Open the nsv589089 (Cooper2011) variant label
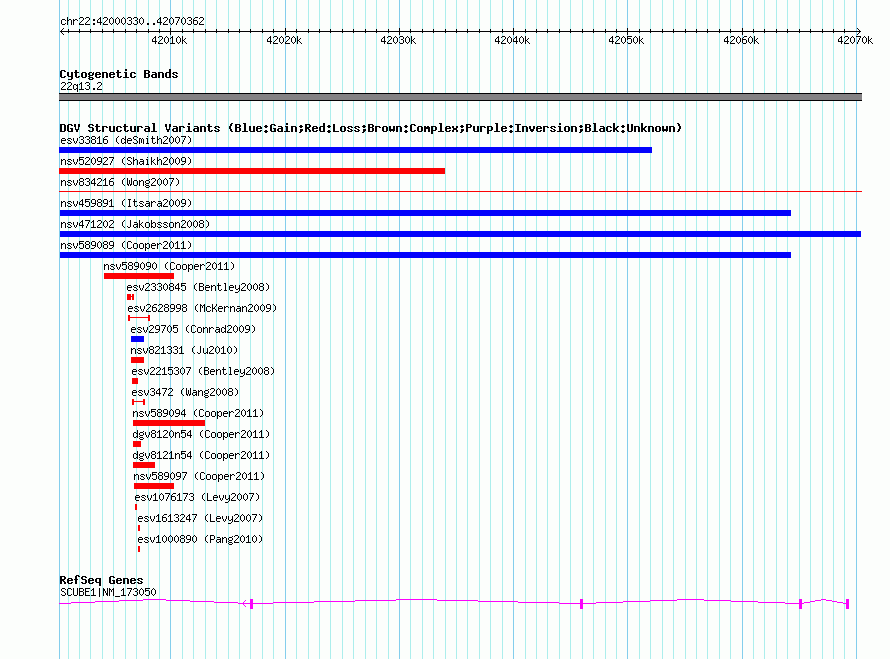Screen dimensions: 890x659 [x=125, y=245]
